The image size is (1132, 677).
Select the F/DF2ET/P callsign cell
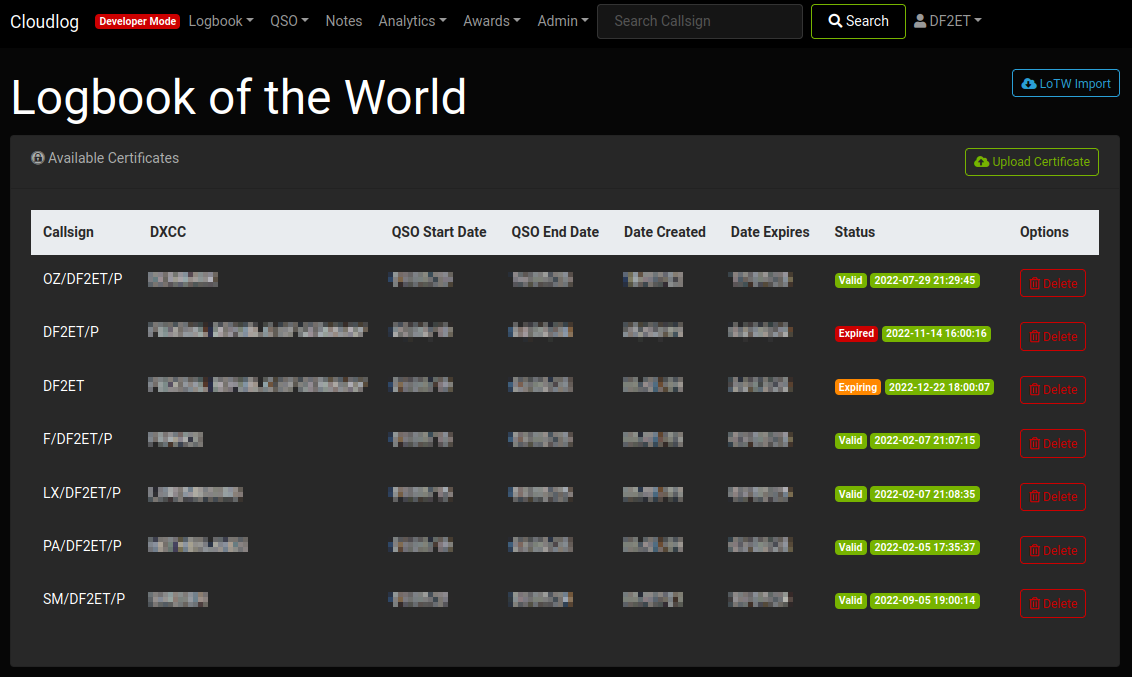click(x=78, y=439)
